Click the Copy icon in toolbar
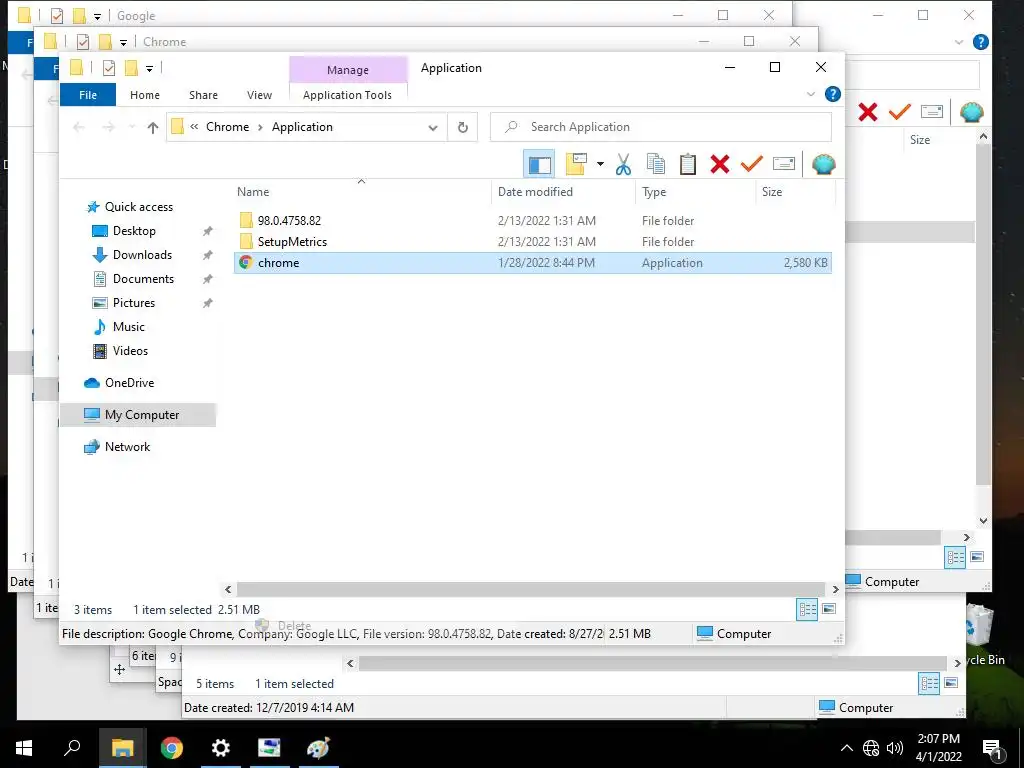Image resolution: width=1024 pixels, height=768 pixels. click(x=656, y=164)
